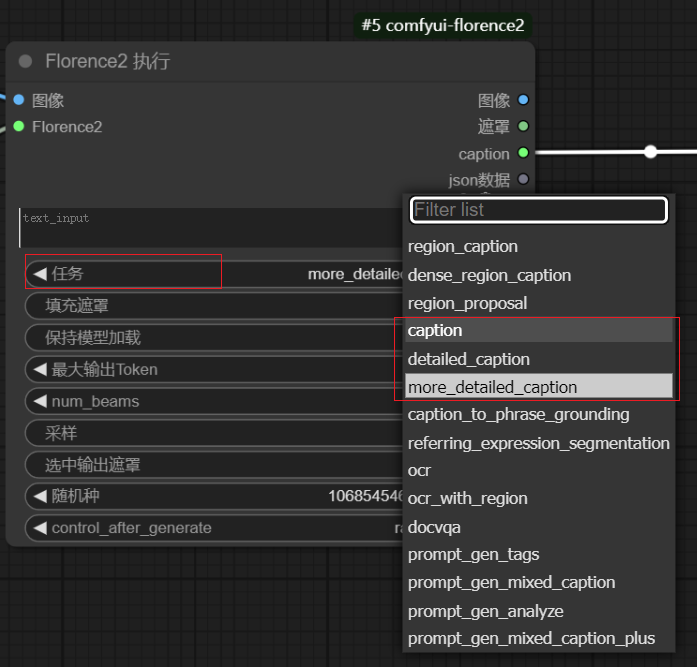
Task: Toggle the 填充遮罩 option
Action: (x=214, y=306)
